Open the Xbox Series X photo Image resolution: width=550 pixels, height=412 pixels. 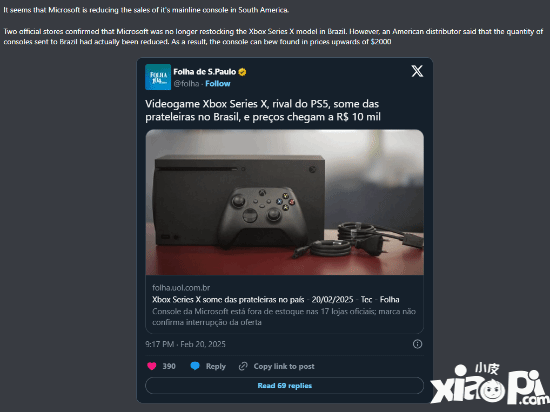[x=284, y=202]
